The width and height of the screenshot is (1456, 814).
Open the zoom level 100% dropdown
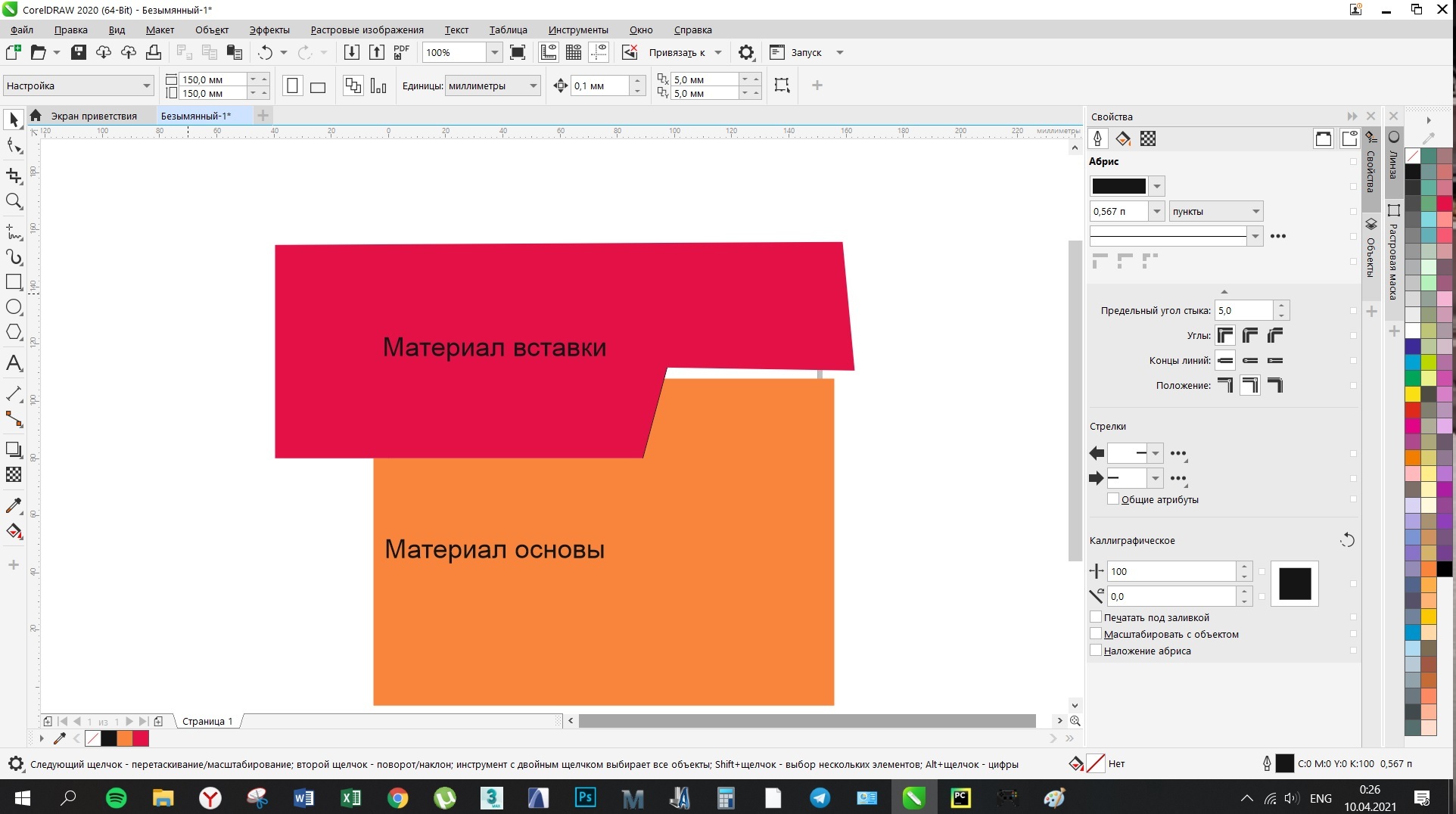click(x=494, y=52)
